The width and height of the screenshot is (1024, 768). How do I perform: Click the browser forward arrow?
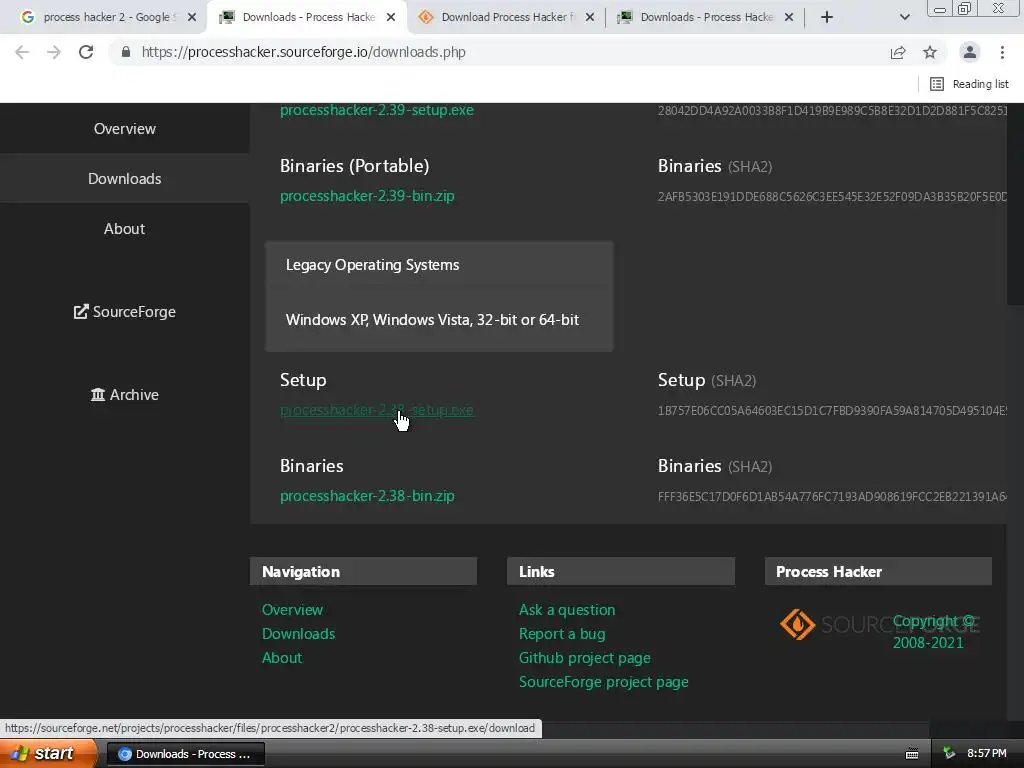[x=54, y=52]
